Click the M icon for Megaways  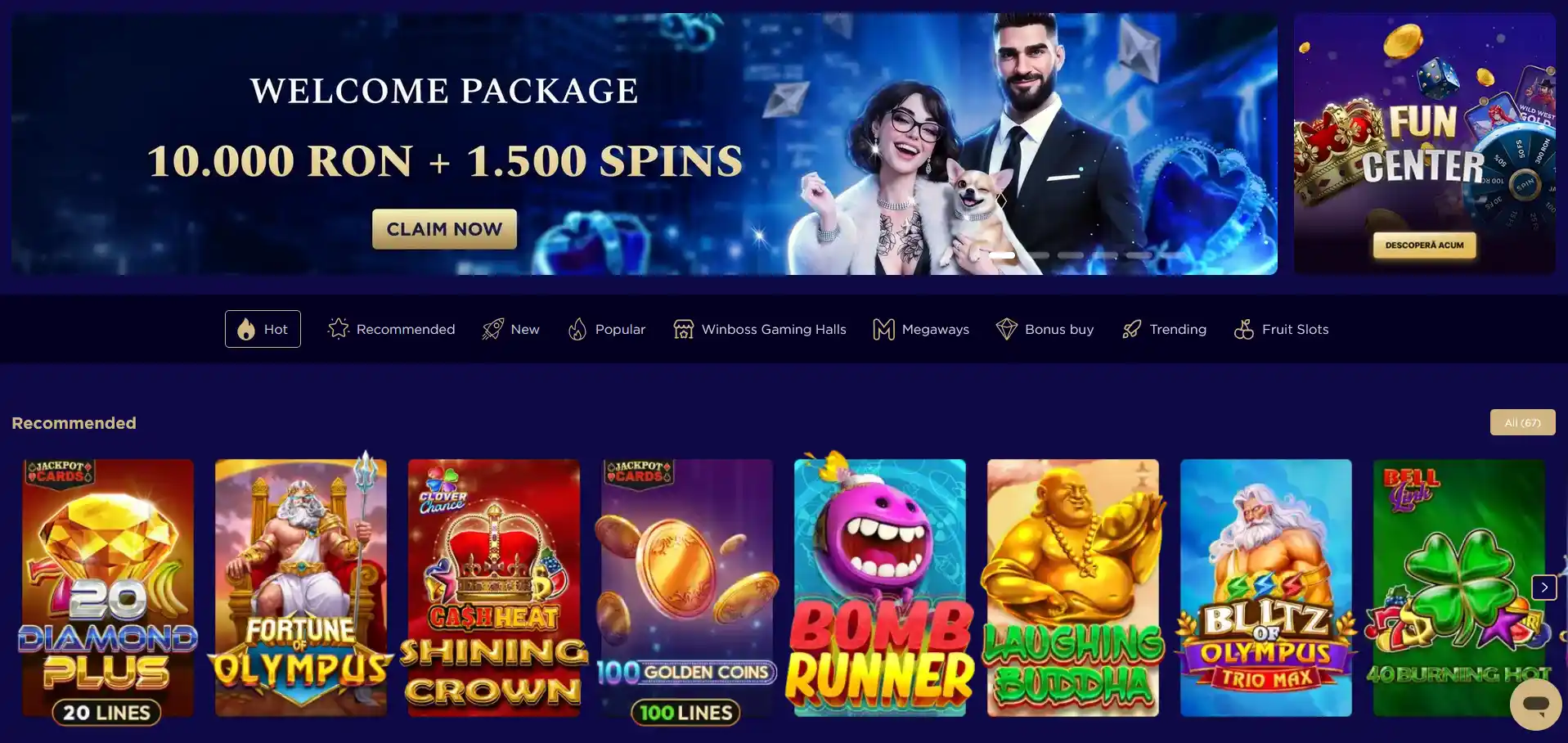coord(883,329)
